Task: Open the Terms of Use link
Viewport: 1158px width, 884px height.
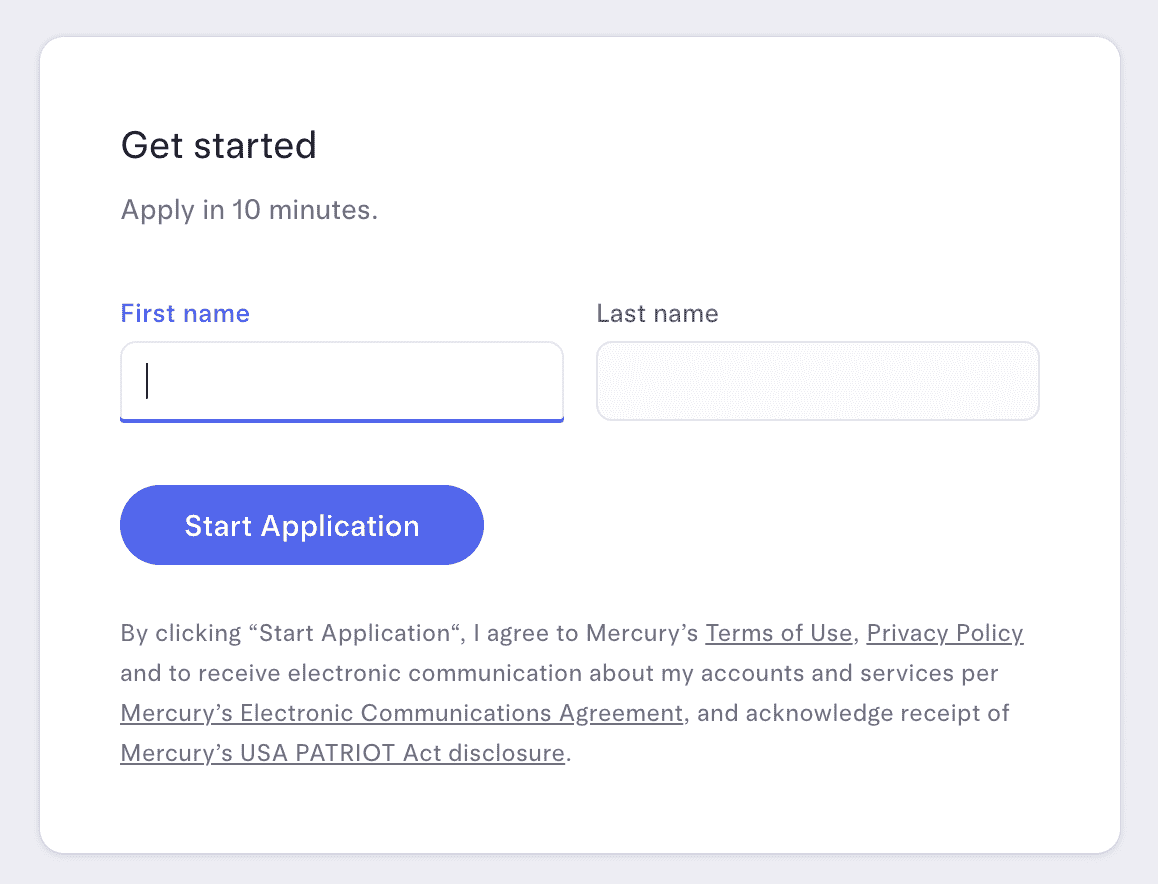Action: [x=778, y=633]
